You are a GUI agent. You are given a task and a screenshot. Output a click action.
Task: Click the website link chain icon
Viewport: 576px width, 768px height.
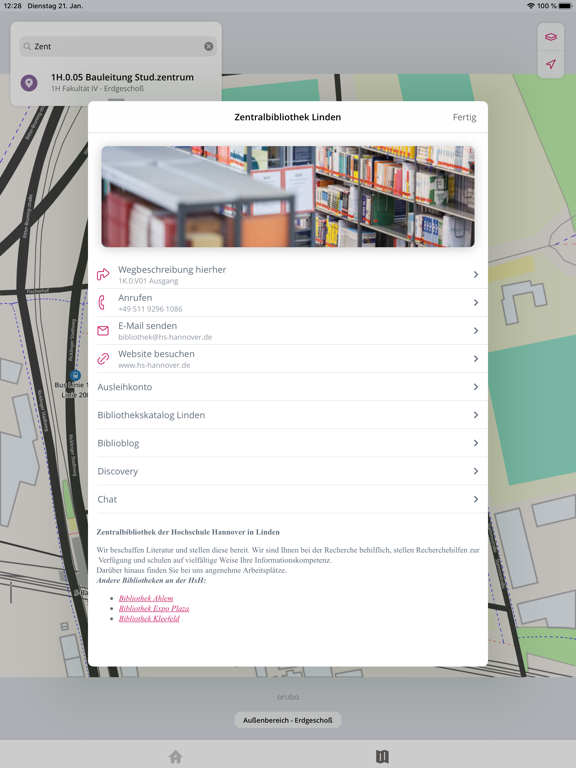coord(103,359)
